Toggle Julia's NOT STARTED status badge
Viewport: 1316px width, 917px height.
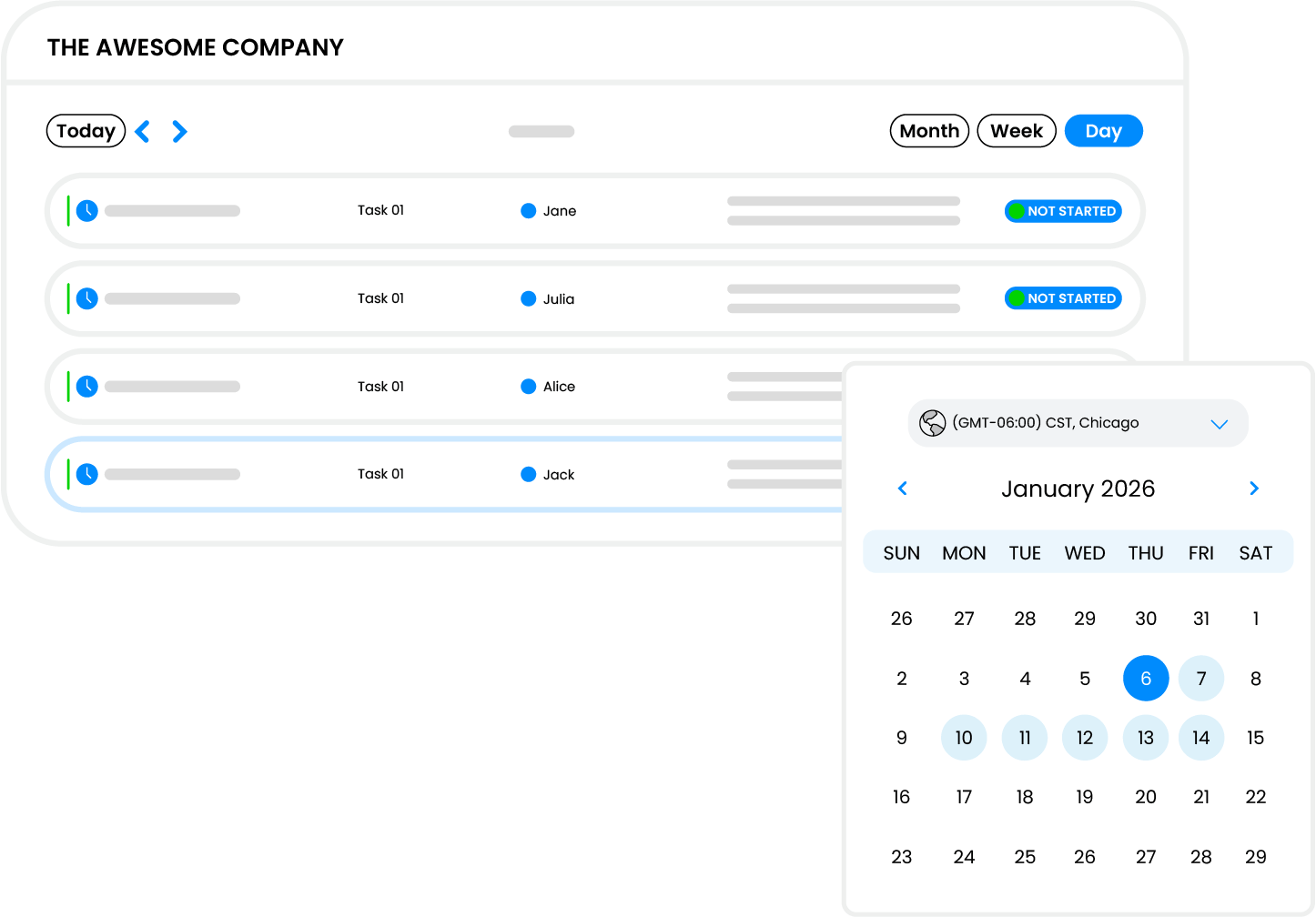coord(1062,298)
